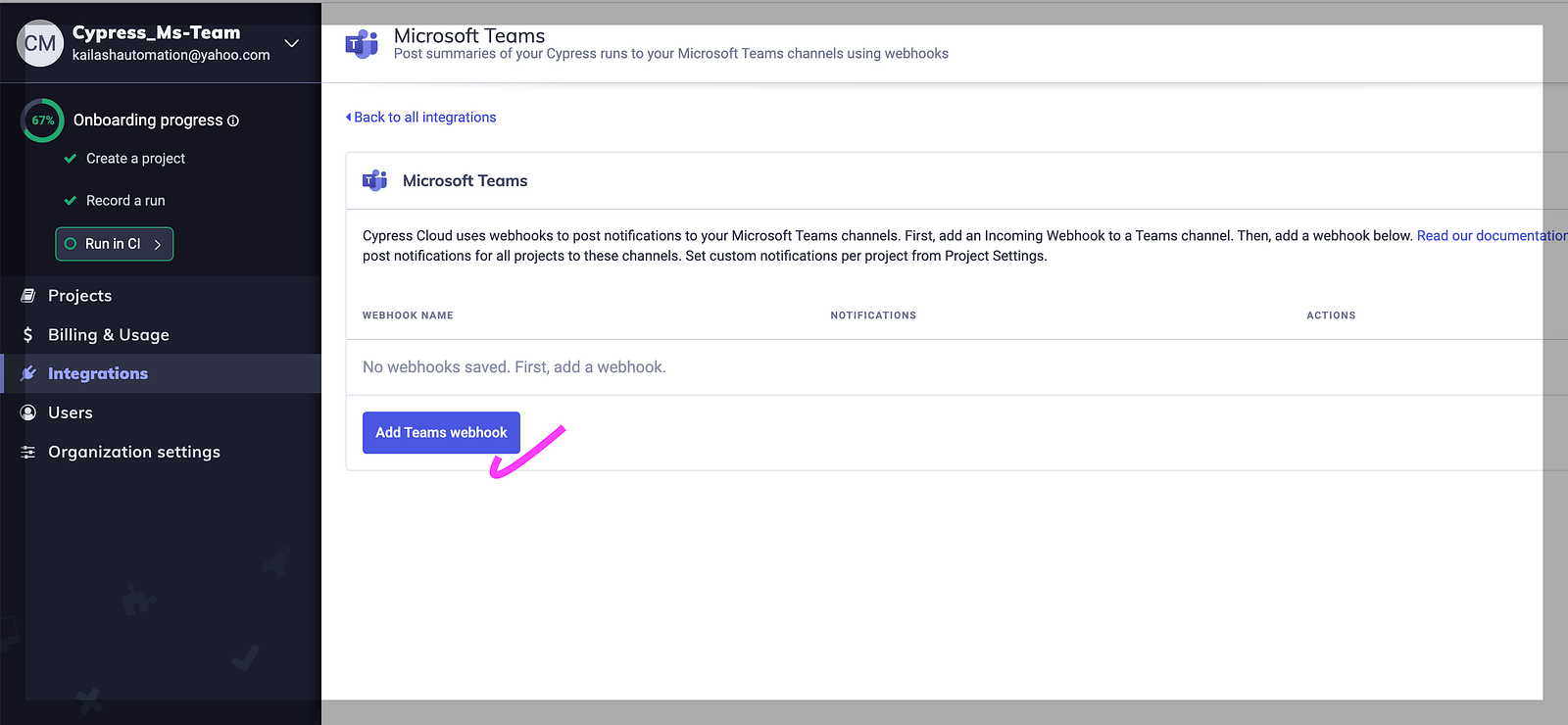Click the Onboarding progress heading
This screenshot has height=725, width=1568.
(148, 121)
